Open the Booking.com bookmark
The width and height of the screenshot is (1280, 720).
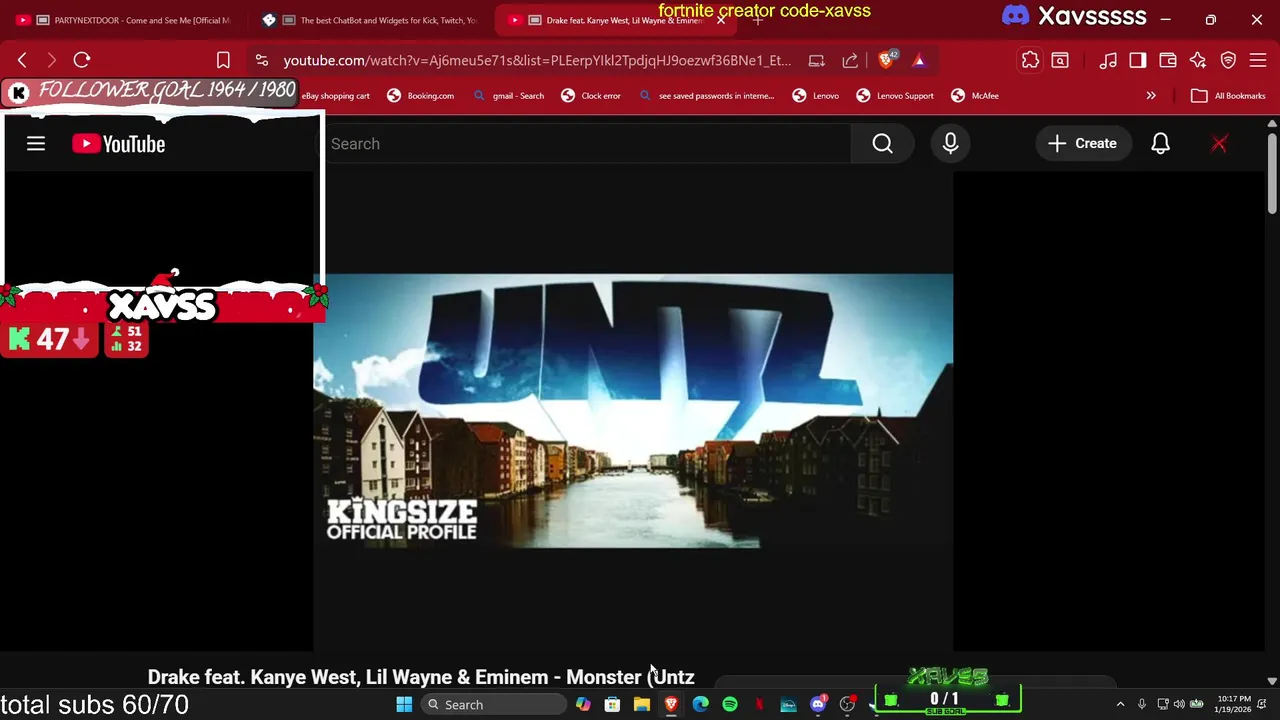click(420, 96)
